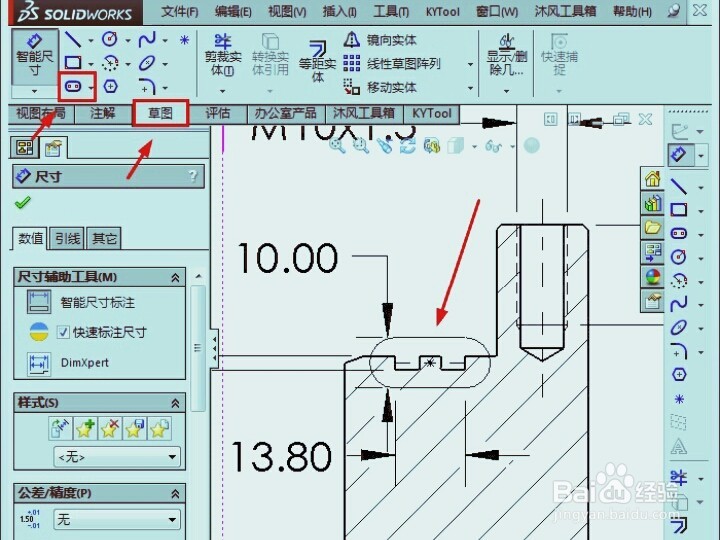Open the 视图(V) menu
The width and height of the screenshot is (720, 540).
287,11
